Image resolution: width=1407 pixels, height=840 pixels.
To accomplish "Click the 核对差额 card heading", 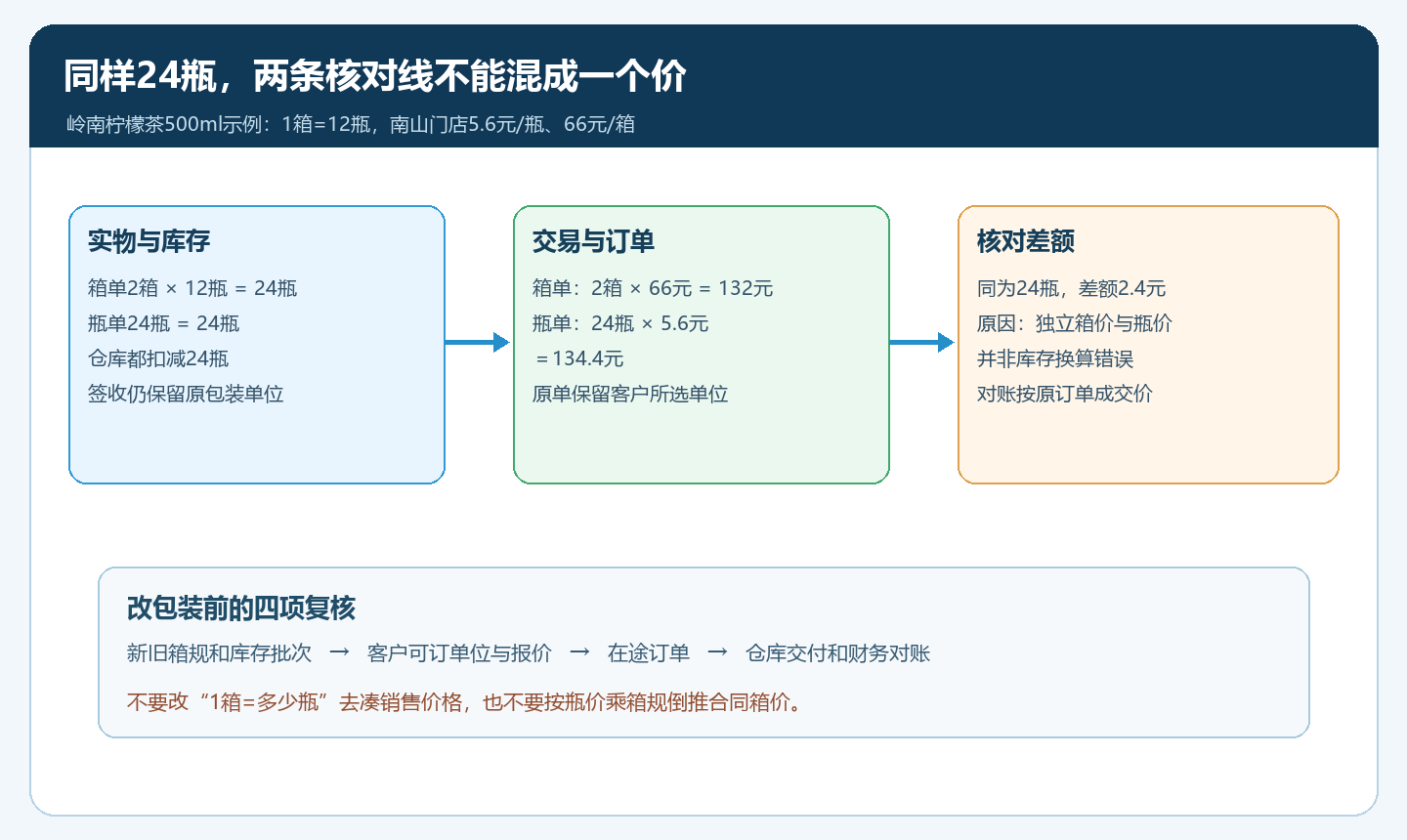I will (x=1026, y=241).
